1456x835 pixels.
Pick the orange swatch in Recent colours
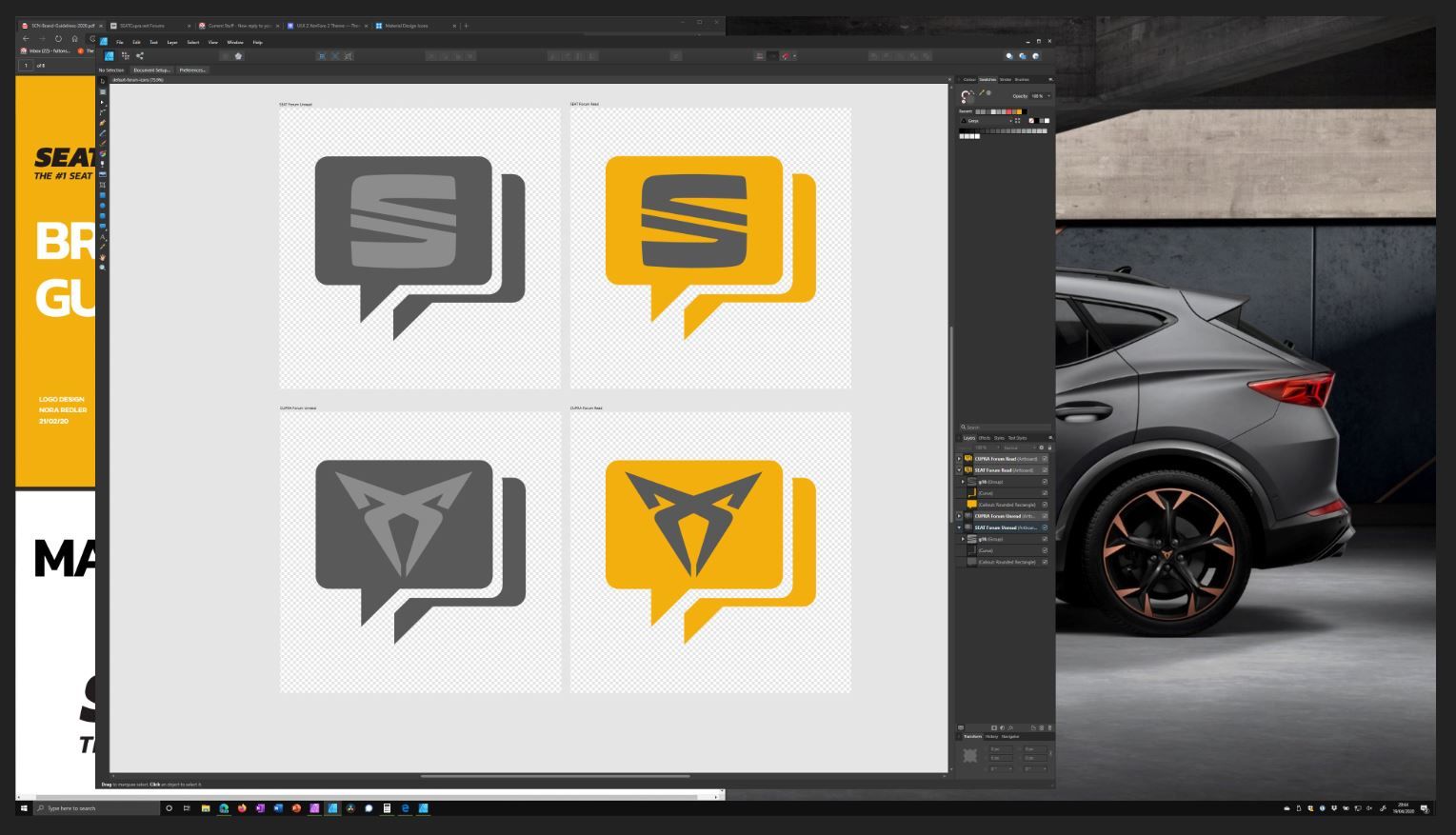[1017, 111]
